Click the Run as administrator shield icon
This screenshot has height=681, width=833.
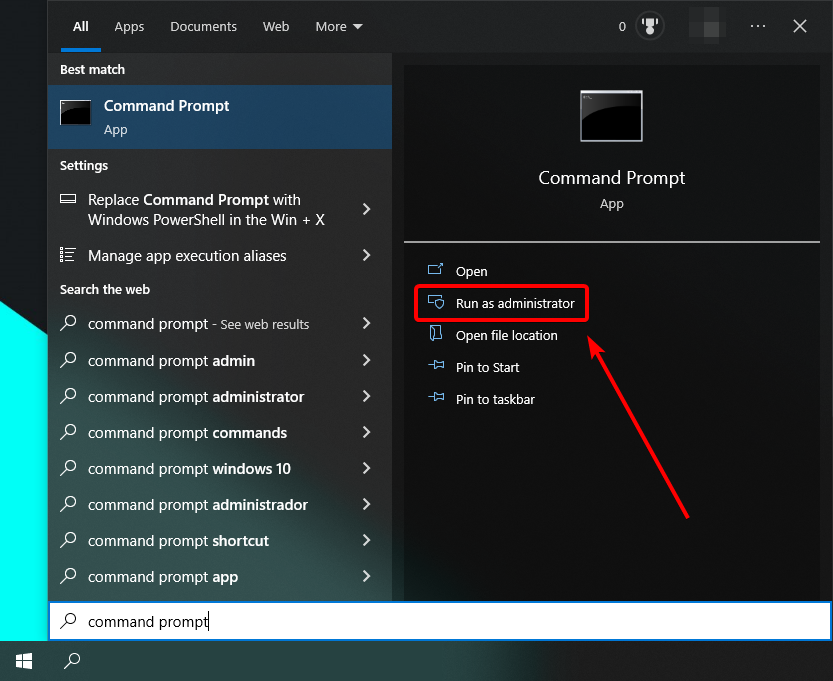436,302
